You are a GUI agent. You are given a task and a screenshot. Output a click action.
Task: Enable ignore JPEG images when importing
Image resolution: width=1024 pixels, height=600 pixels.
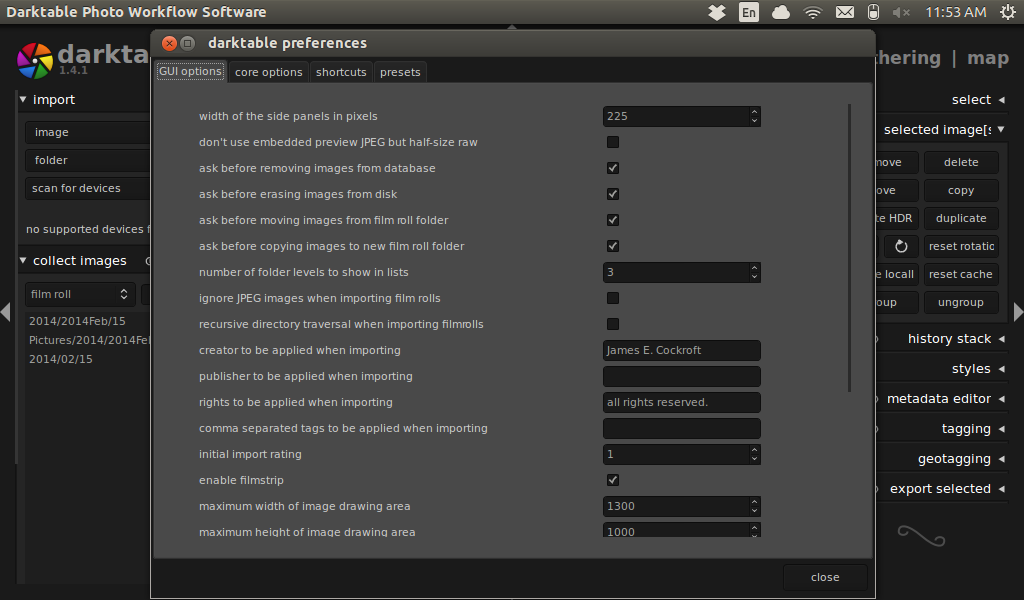tap(613, 298)
